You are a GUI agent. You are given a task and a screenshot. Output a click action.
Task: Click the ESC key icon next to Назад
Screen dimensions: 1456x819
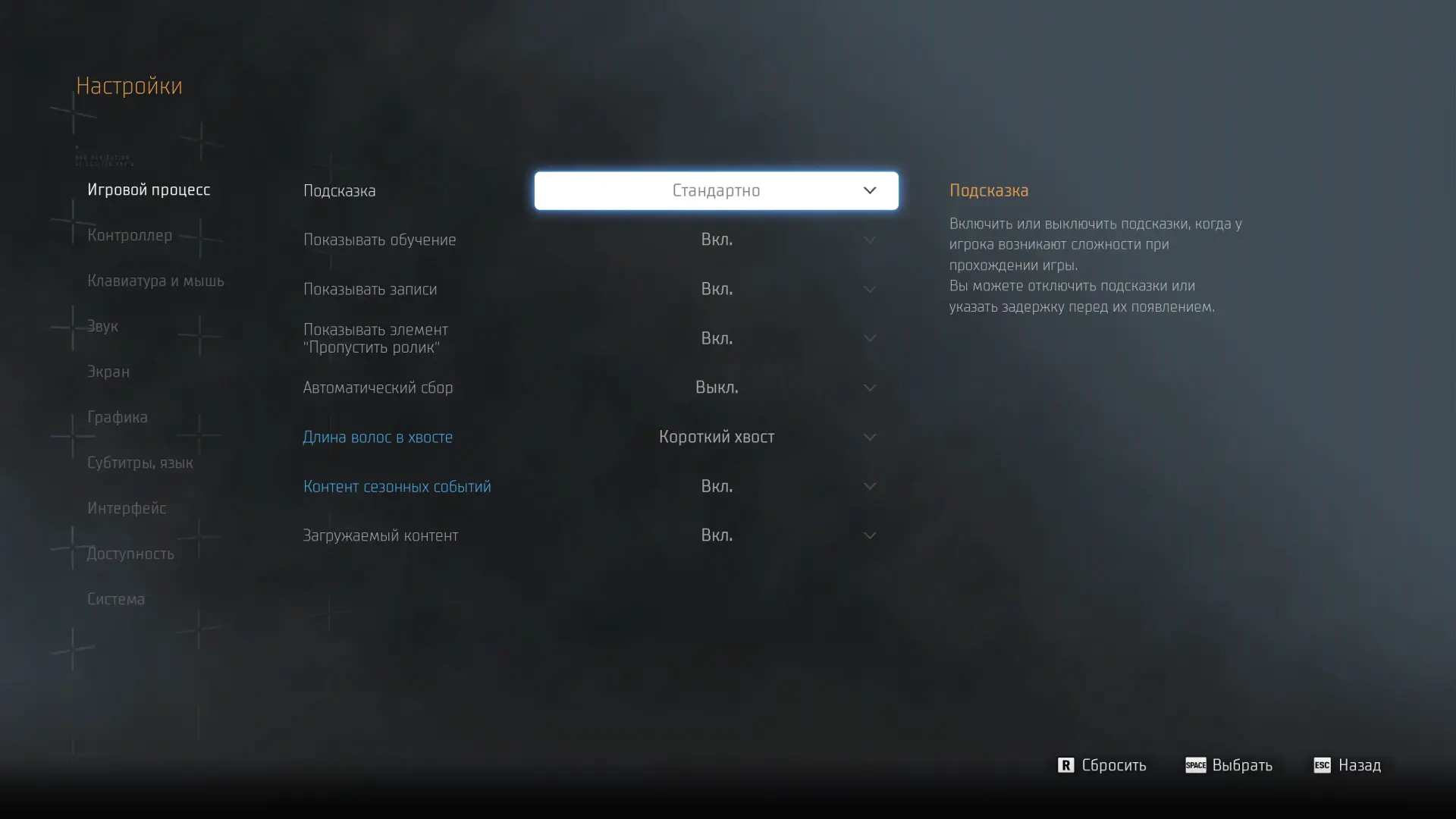(x=1322, y=765)
